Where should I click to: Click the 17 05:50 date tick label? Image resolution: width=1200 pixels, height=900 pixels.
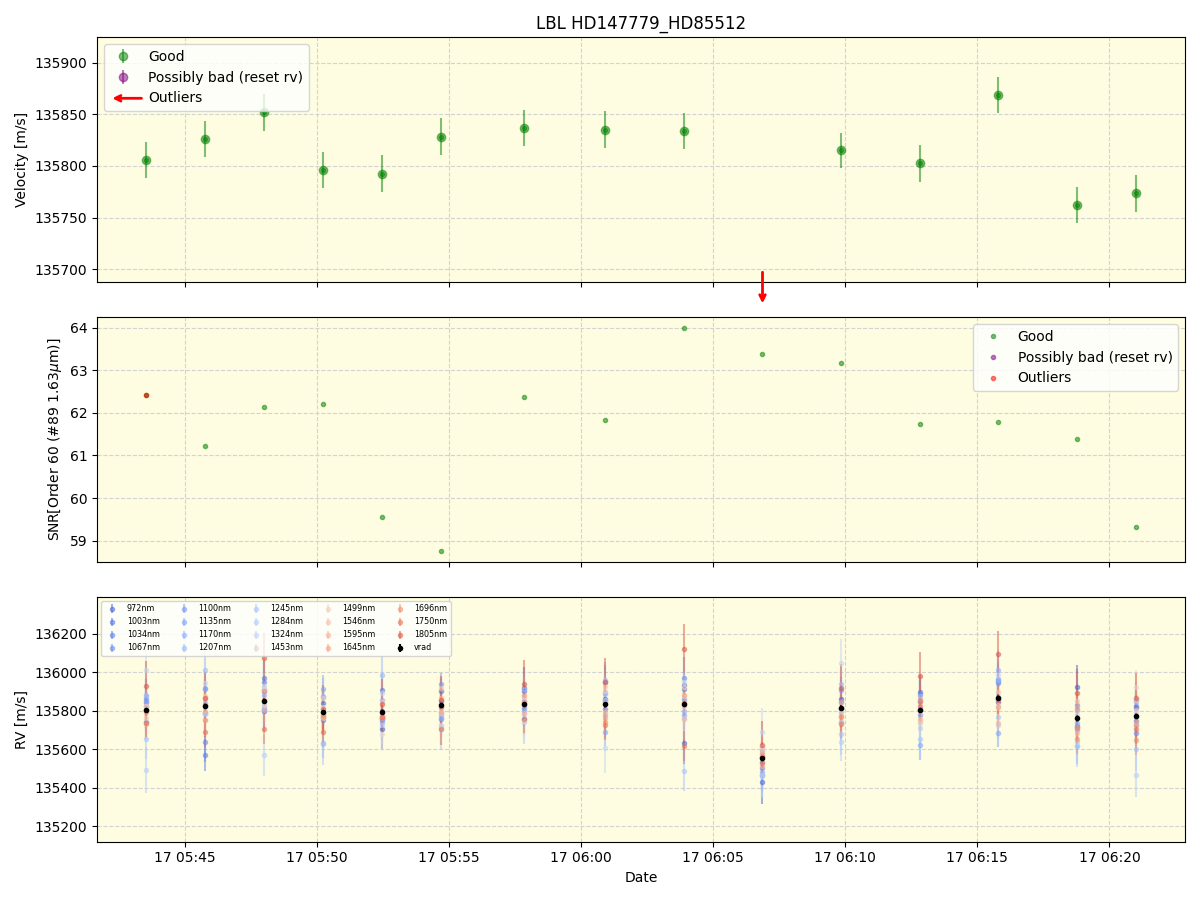point(317,857)
